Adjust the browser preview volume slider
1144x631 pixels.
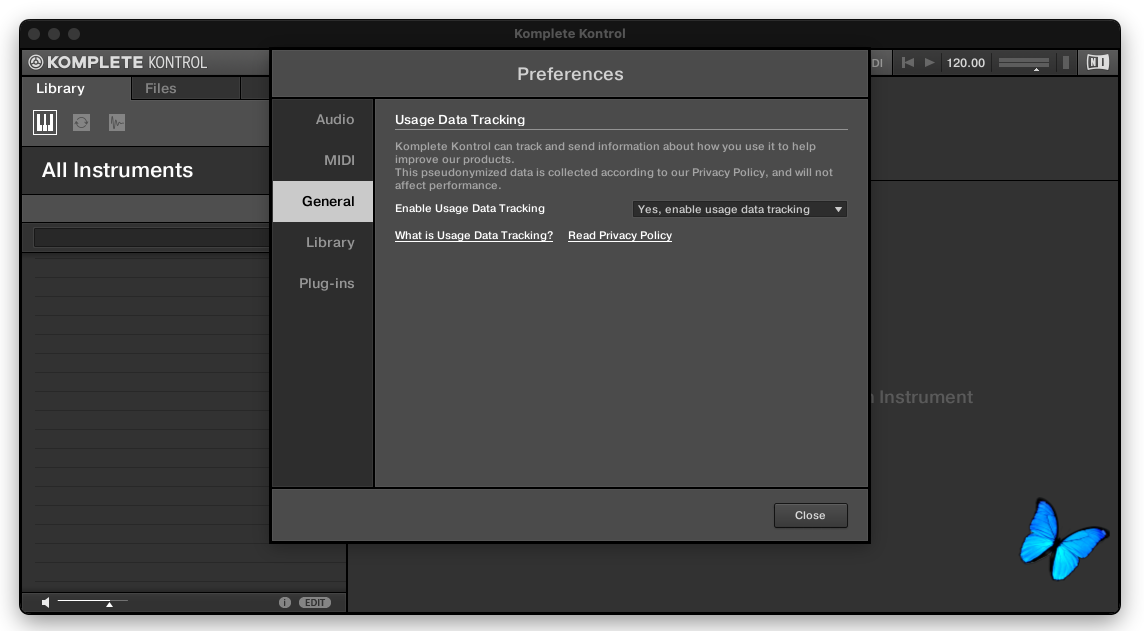coord(93,602)
